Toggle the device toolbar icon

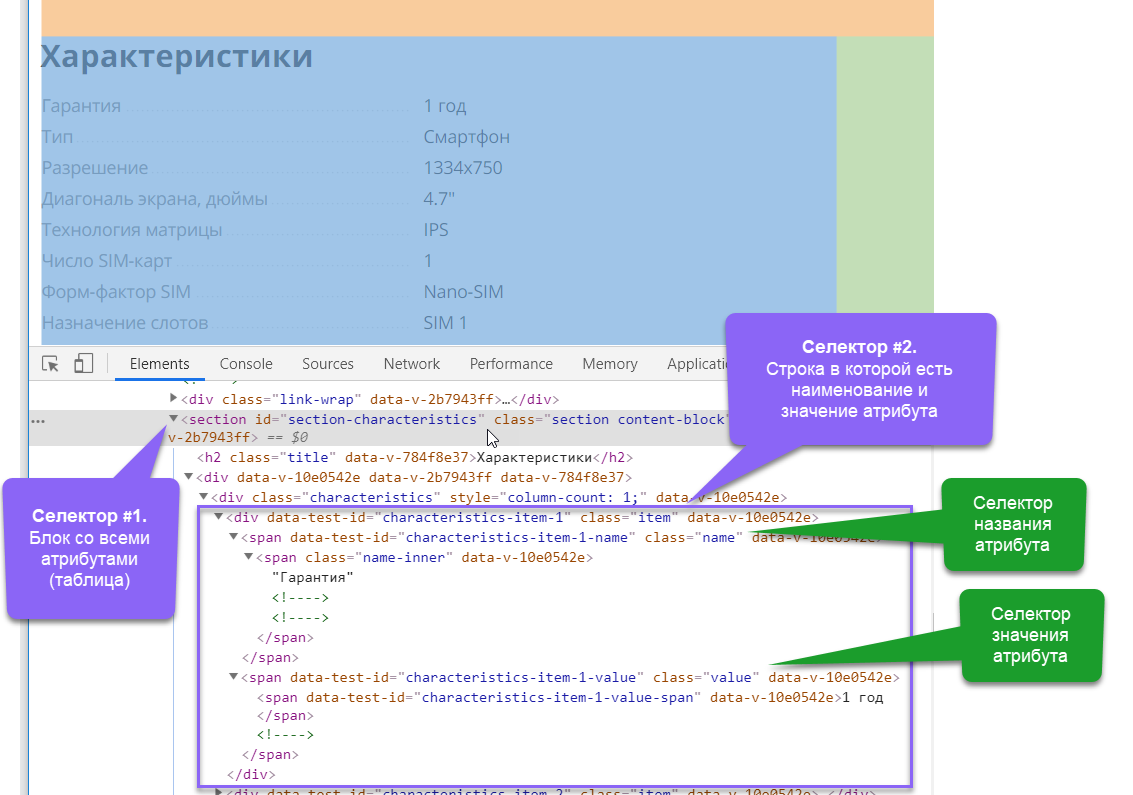[84, 364]
